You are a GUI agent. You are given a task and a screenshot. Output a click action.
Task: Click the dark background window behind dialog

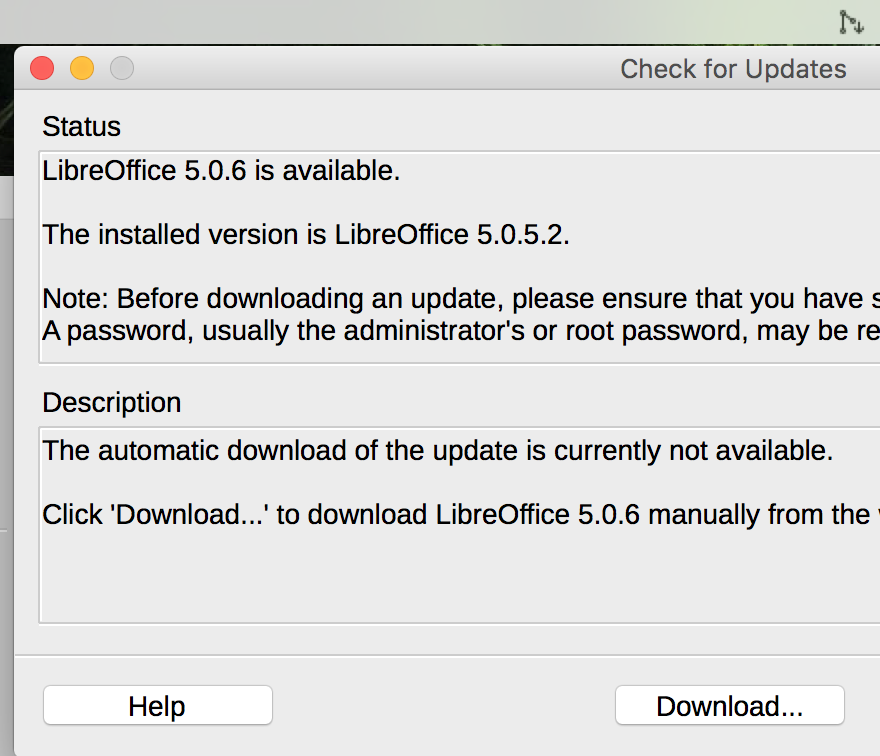[x=6, y=112]
